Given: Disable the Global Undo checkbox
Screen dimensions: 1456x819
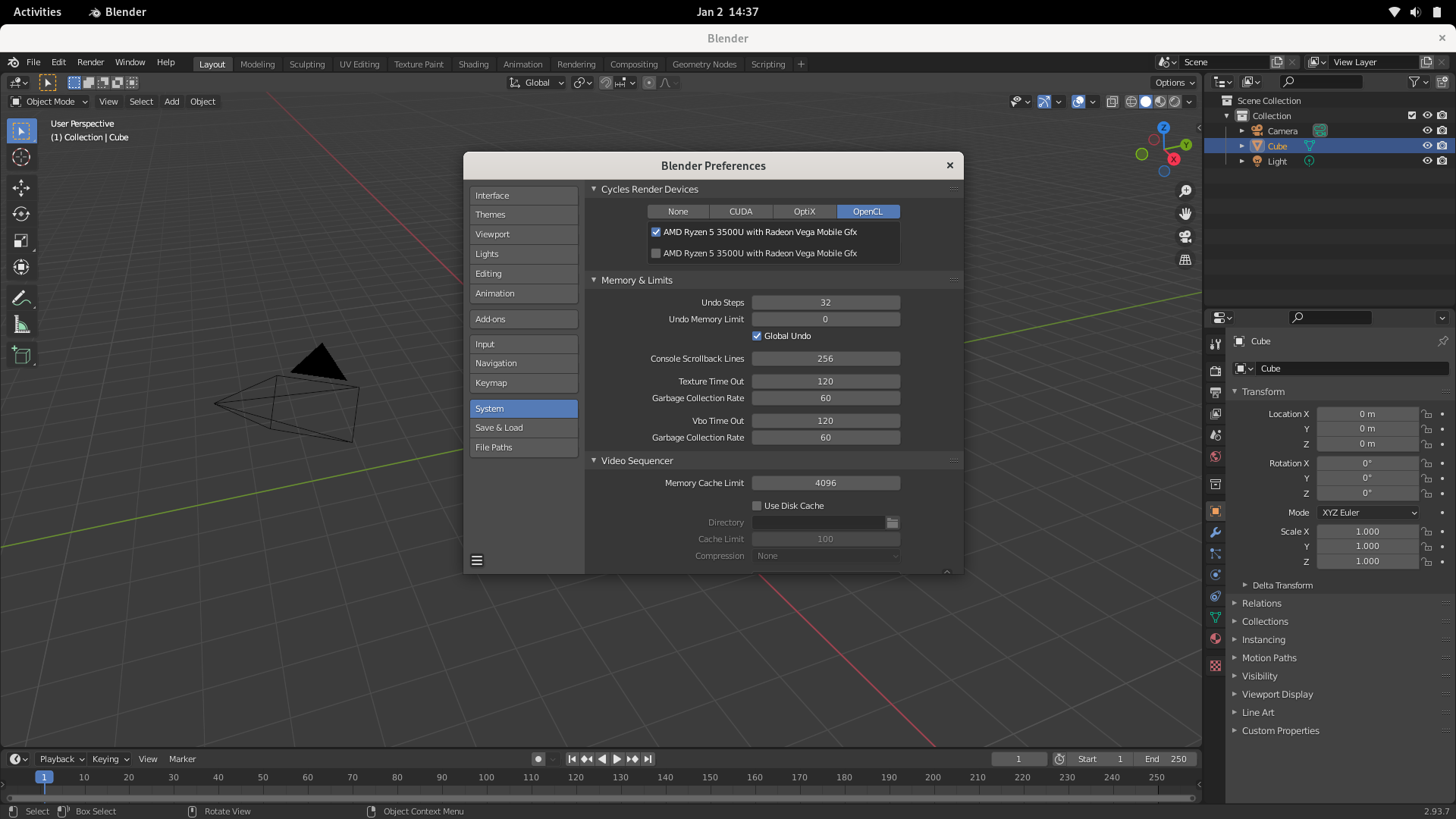Looking at the screenshot, I should pyautogui.click(x=757, y=336).
